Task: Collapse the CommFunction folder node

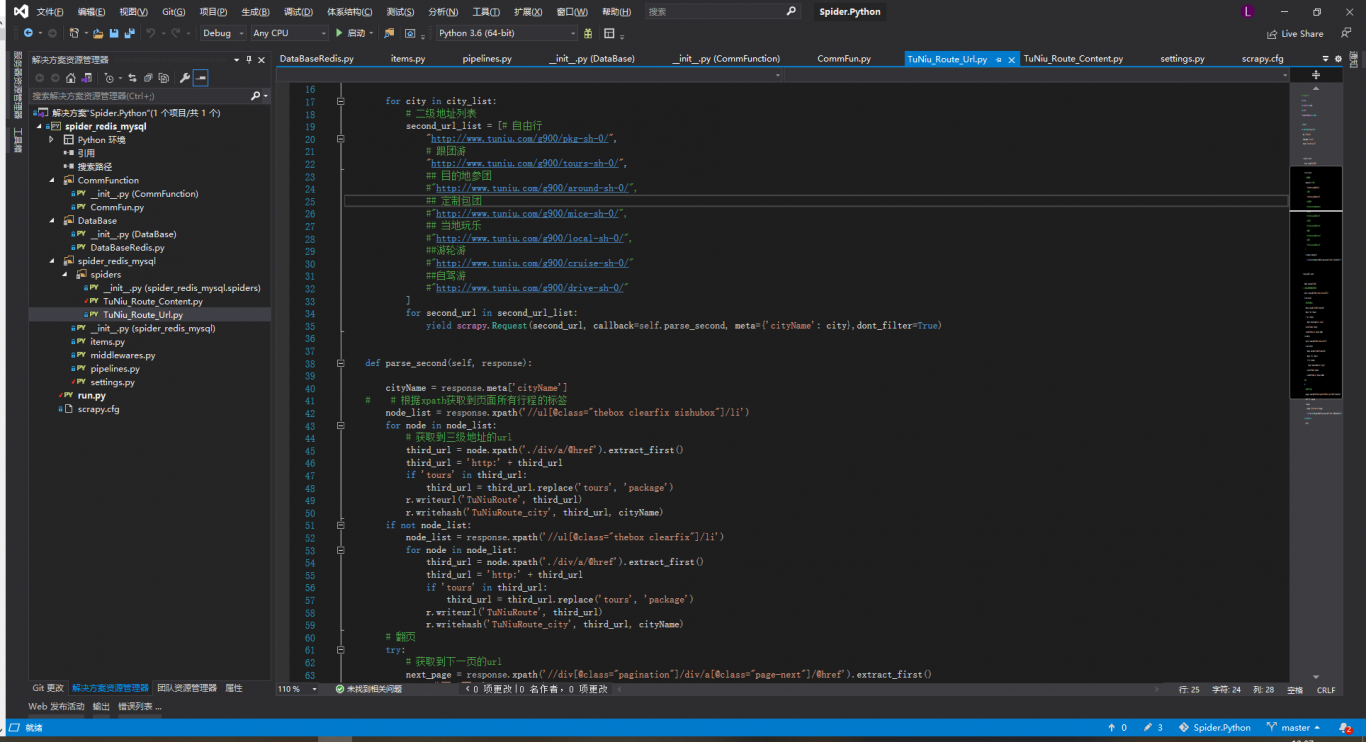Action: click(52, 180)
